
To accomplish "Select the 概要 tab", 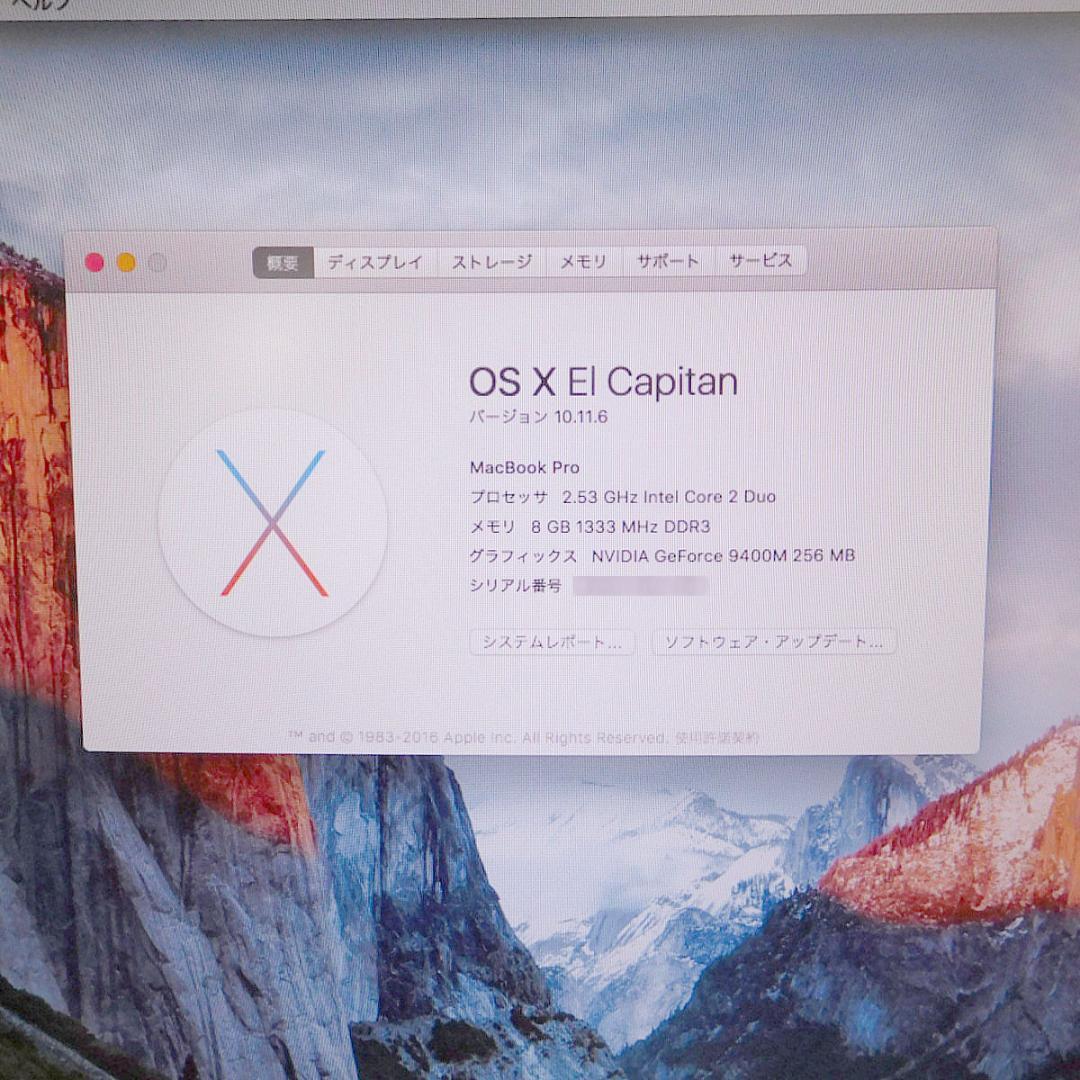I will 283,262.
